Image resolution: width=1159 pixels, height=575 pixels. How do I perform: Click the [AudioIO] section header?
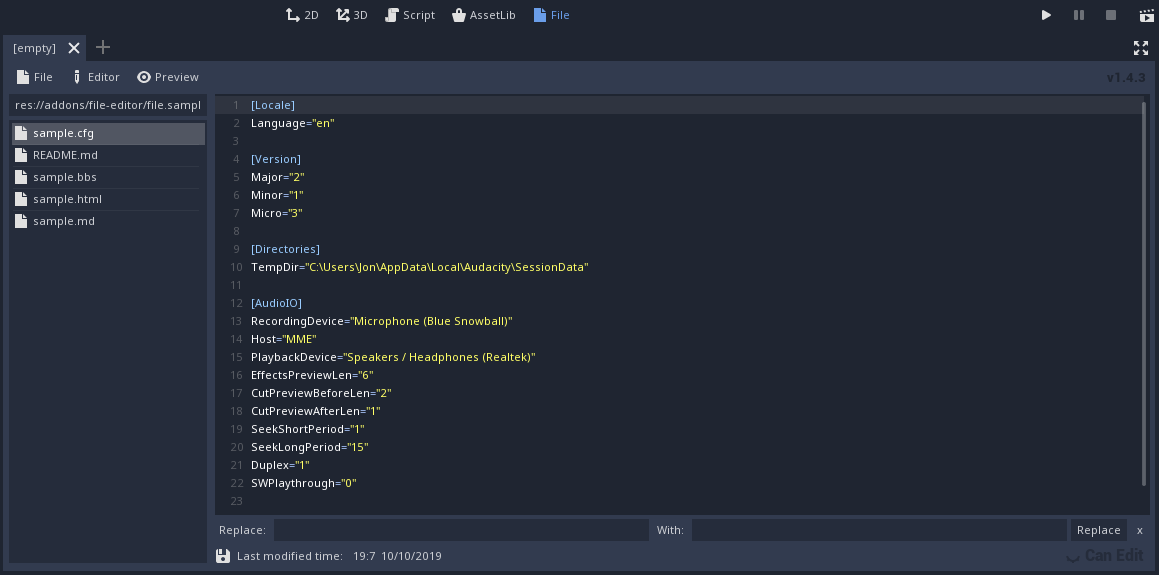click(x=276, y=303)
